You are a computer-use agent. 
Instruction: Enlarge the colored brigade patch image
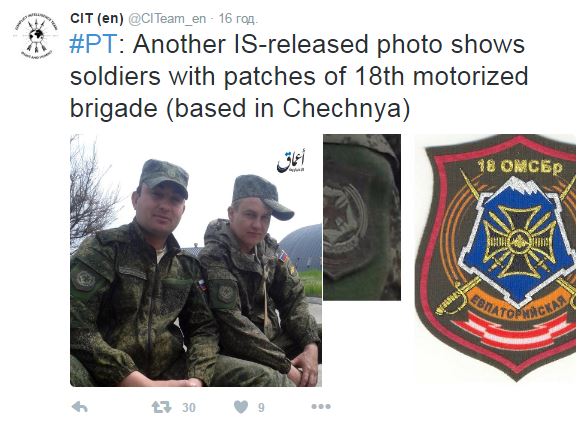pos(495,258)
